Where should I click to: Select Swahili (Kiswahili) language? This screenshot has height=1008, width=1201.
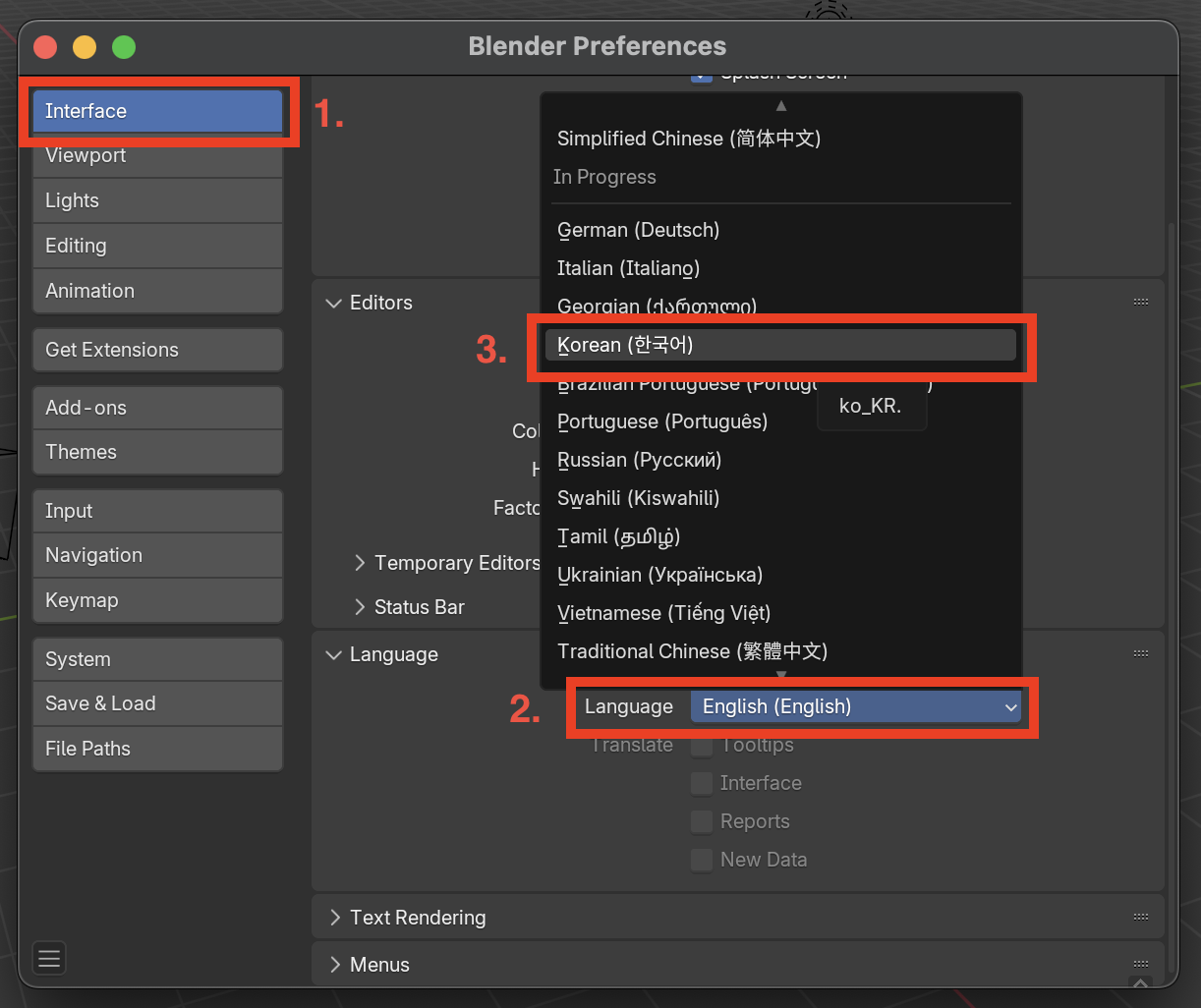click(780, 498)
